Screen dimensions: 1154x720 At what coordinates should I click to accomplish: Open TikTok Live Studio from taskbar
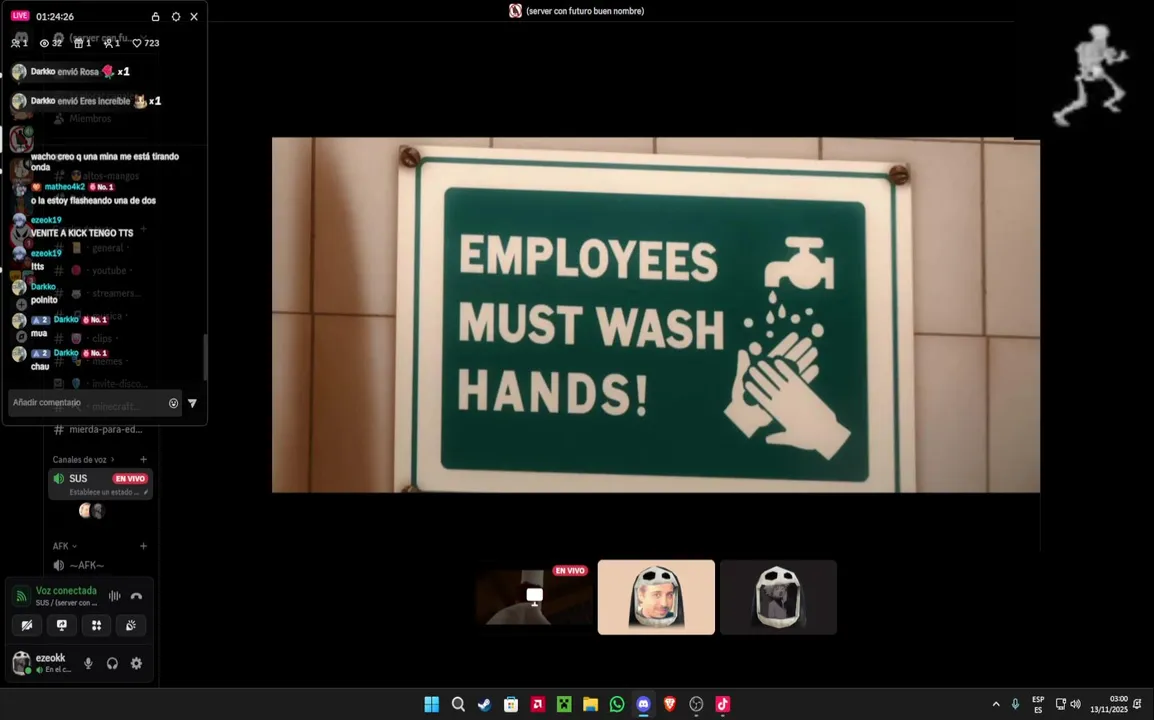click(723, 705)
